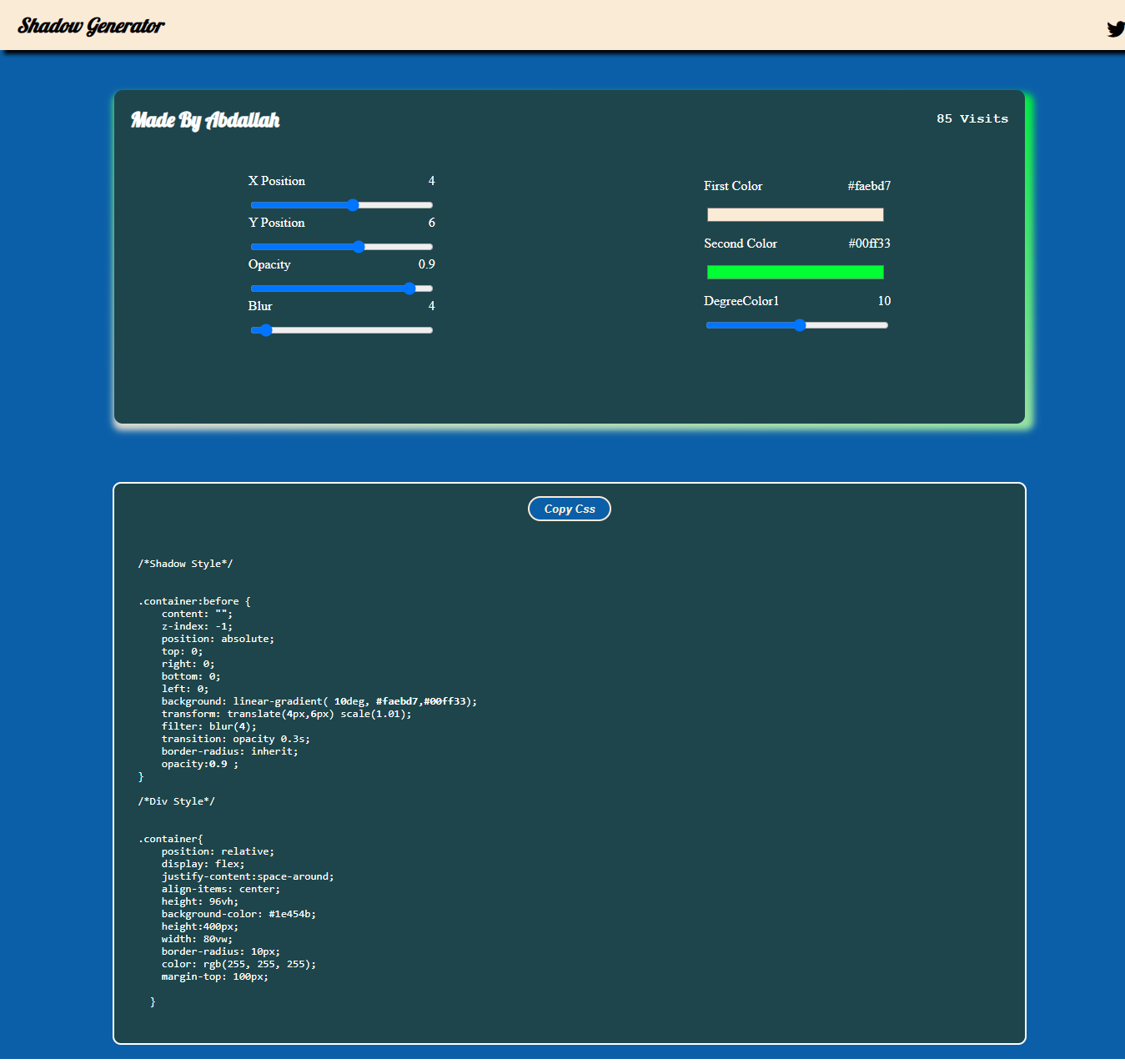Image resolution: width=1125 pixels, height=1064 pixels.
Task: Adjust the X Position slider
Action: click(342, 205)
